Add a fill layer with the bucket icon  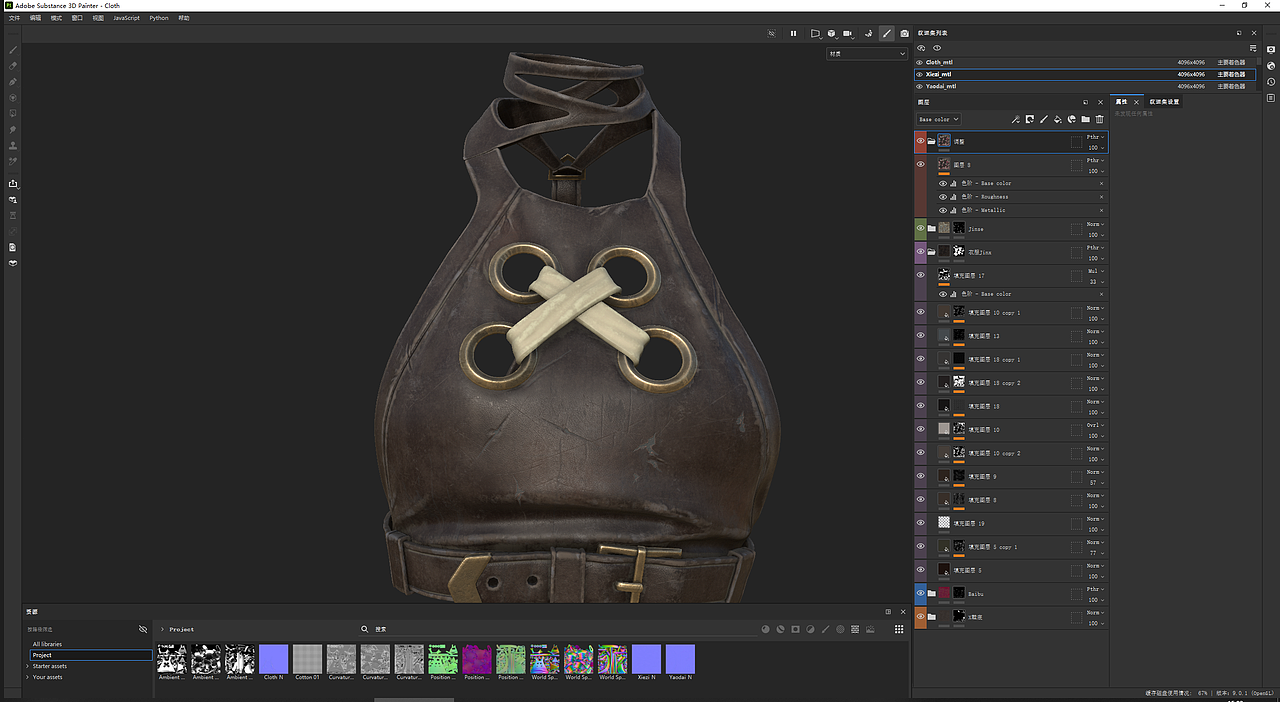(1057, 119)
